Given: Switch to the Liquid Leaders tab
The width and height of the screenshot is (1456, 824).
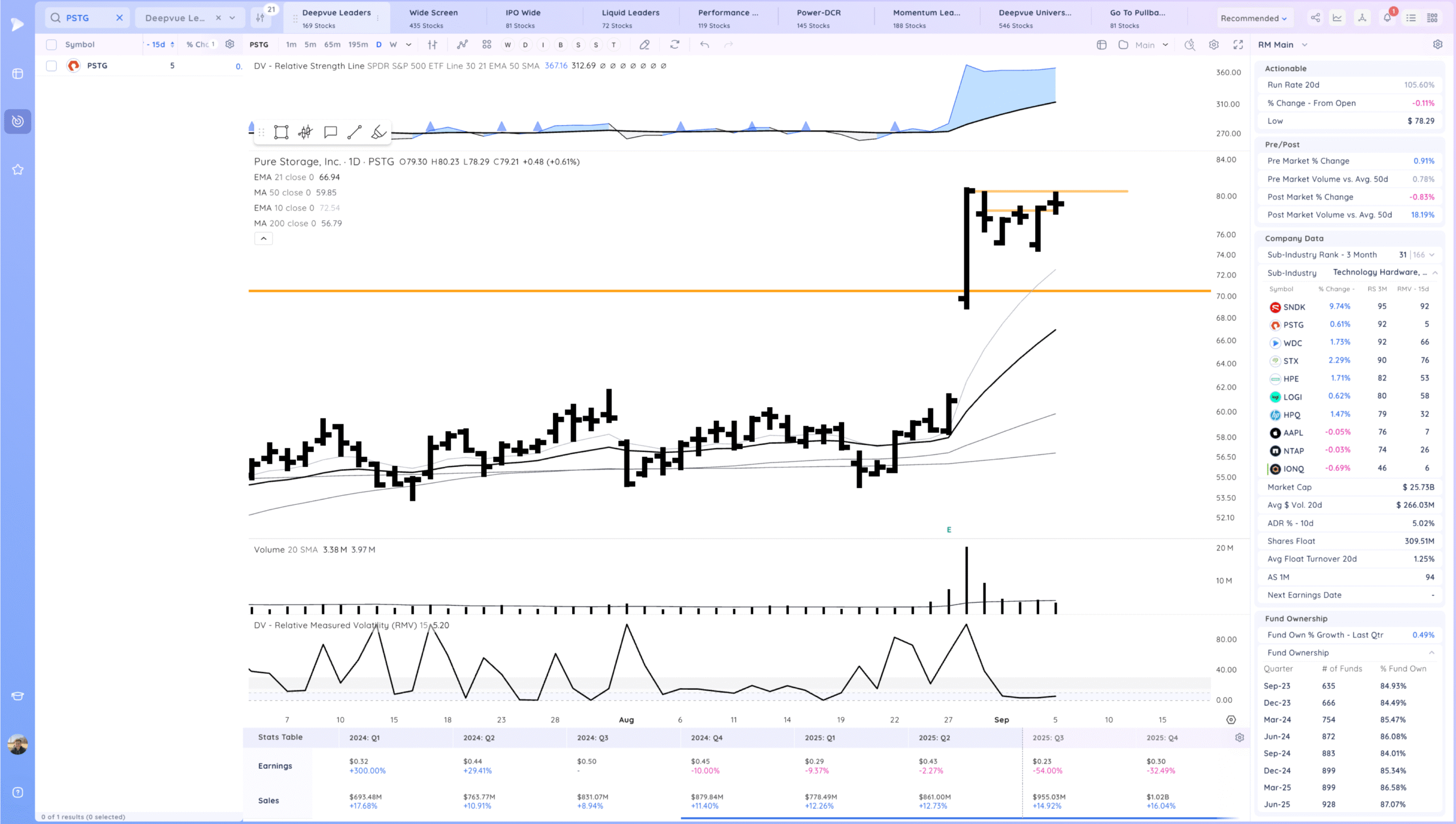Looking at the screenshot, I should (x=631, y=18).
